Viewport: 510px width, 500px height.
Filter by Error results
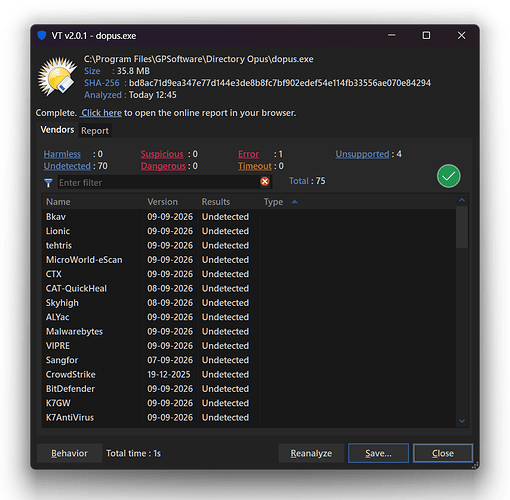point(248,154)
